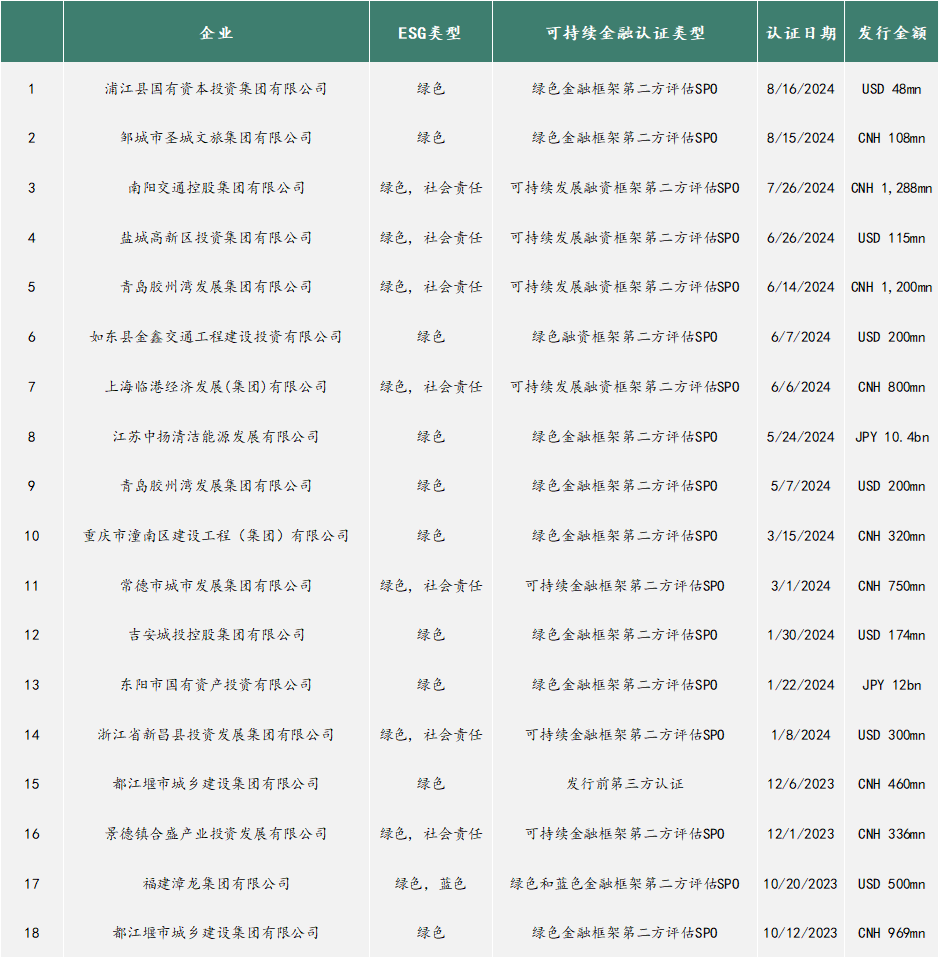The image size is (940, 958).
Task: Click the date 3/1/2024
Action: (x=801, y=586)
